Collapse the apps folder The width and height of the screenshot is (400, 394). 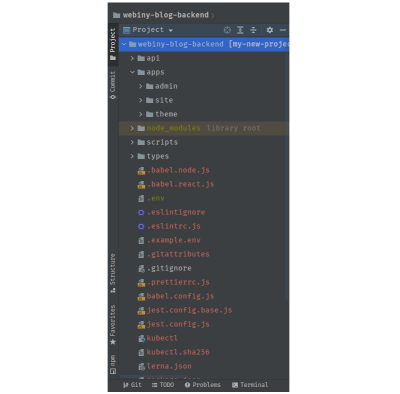coord(132,72)
